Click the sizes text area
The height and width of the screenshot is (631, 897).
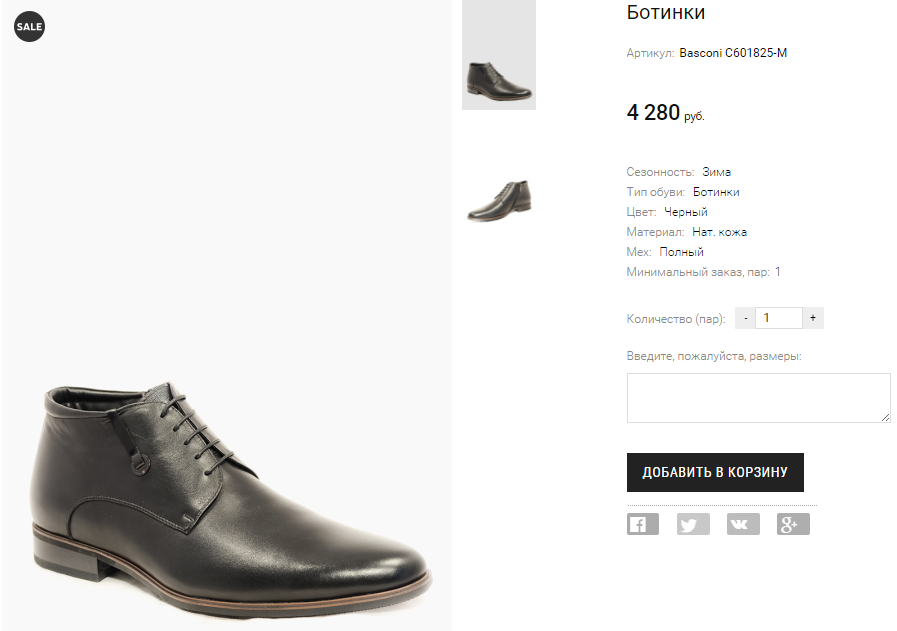click(x=759, y=398)
